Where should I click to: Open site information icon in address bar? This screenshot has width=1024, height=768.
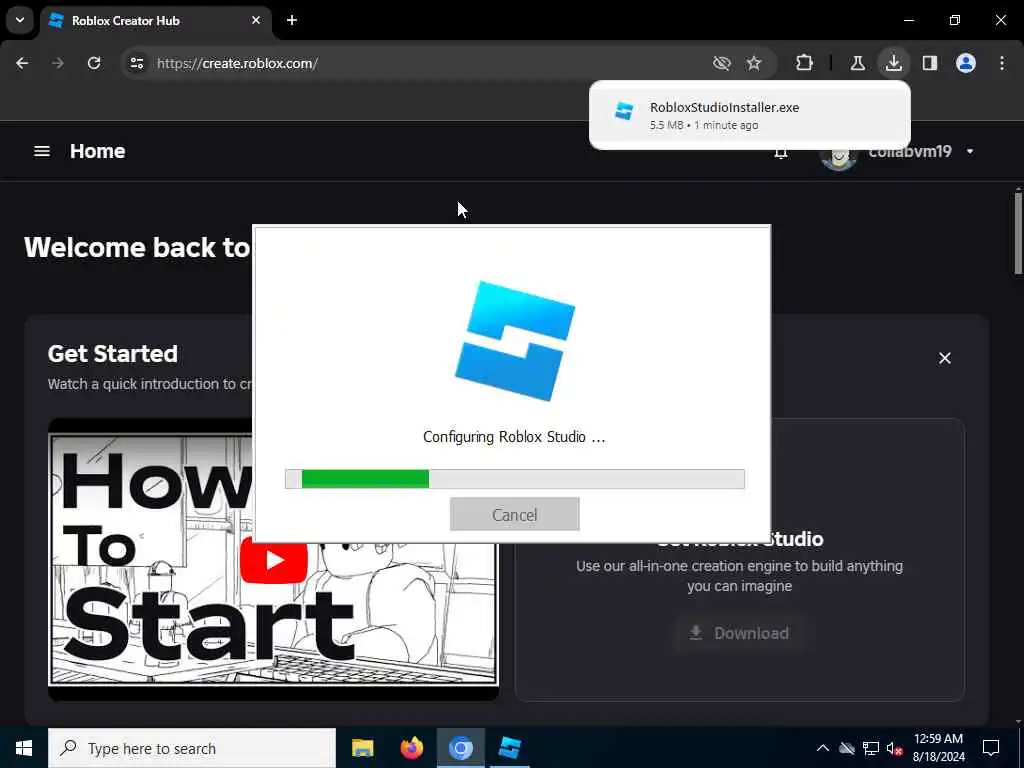136,63
